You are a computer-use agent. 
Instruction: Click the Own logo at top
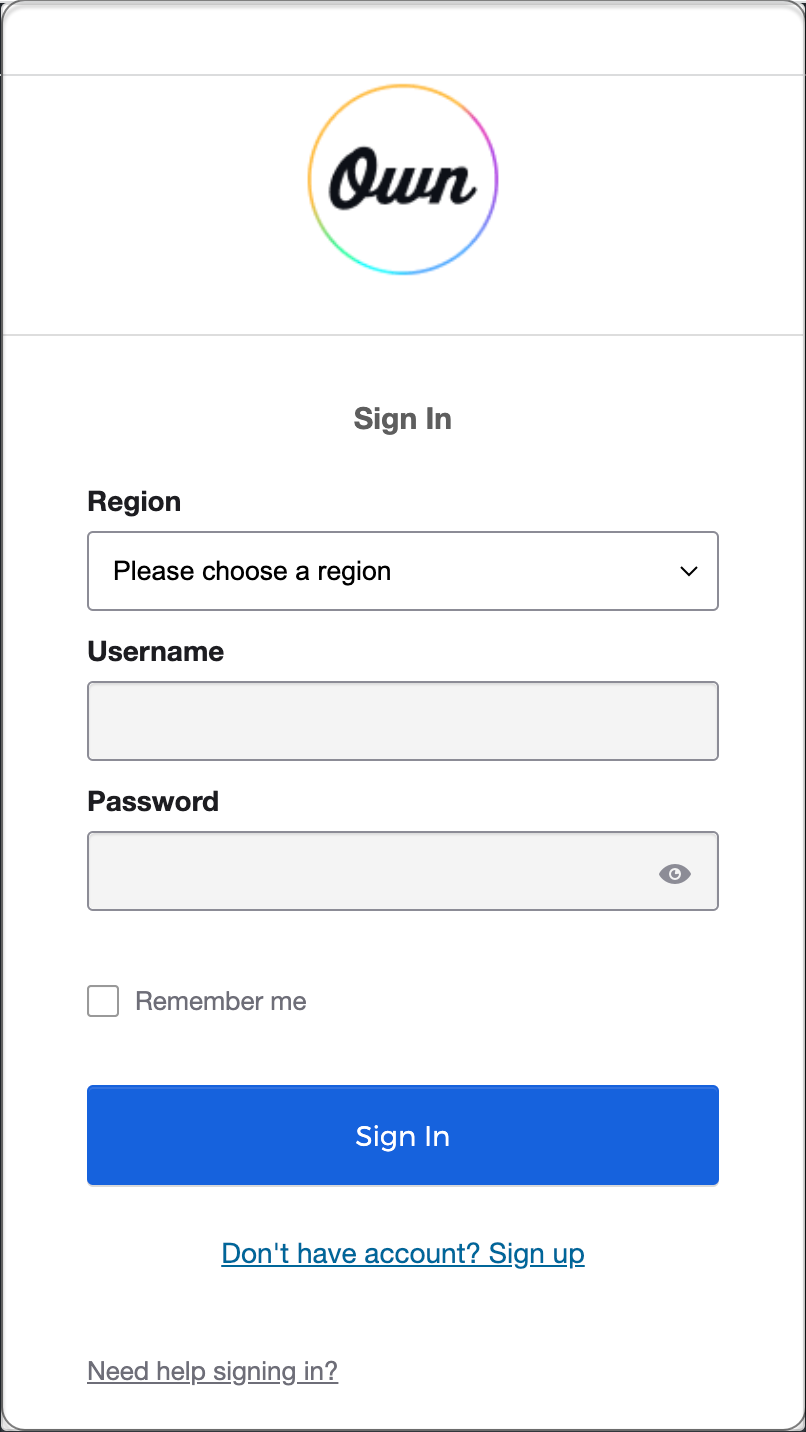coord(403,180)
